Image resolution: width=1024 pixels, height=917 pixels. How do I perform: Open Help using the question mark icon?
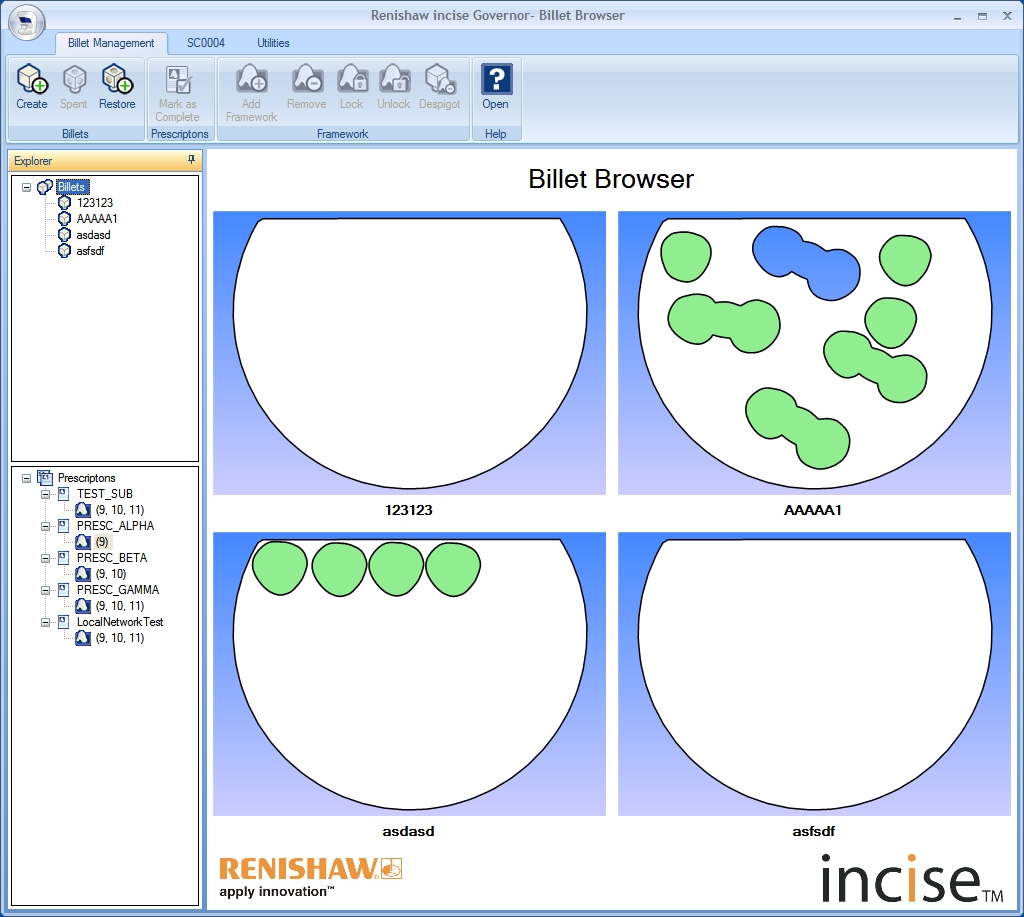(496, 80)
